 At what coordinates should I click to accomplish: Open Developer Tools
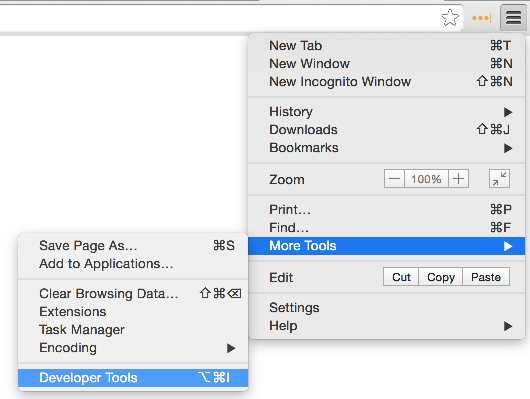[133, 378]
